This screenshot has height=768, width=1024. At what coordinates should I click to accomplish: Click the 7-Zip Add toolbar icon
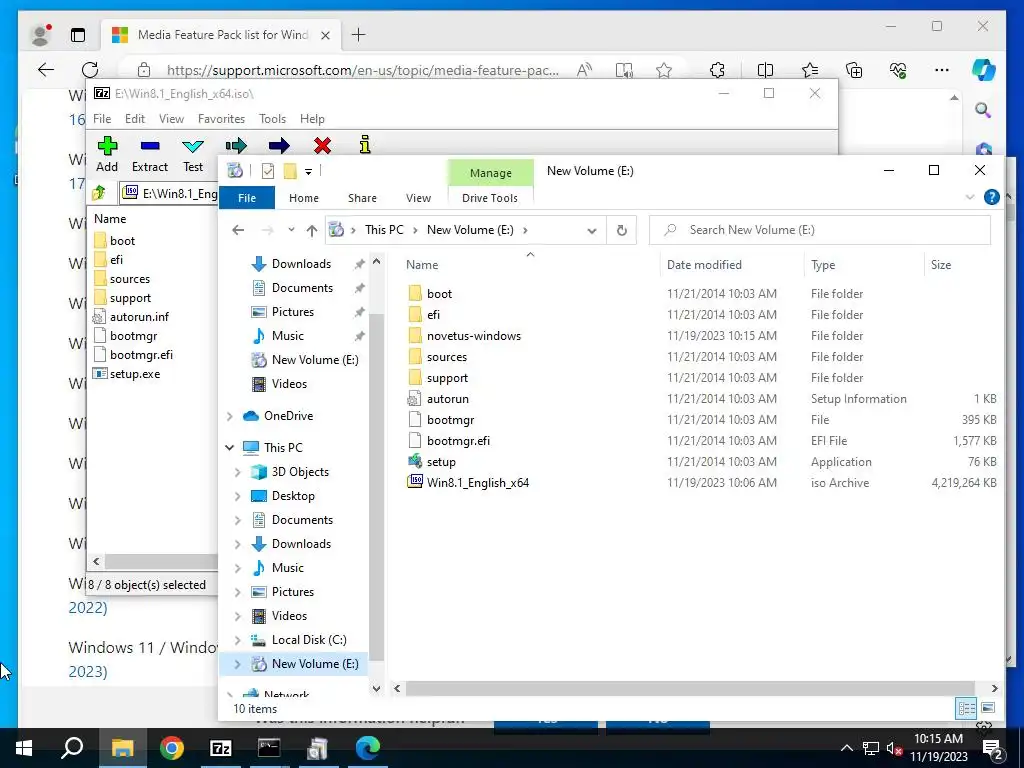(107, 146)
